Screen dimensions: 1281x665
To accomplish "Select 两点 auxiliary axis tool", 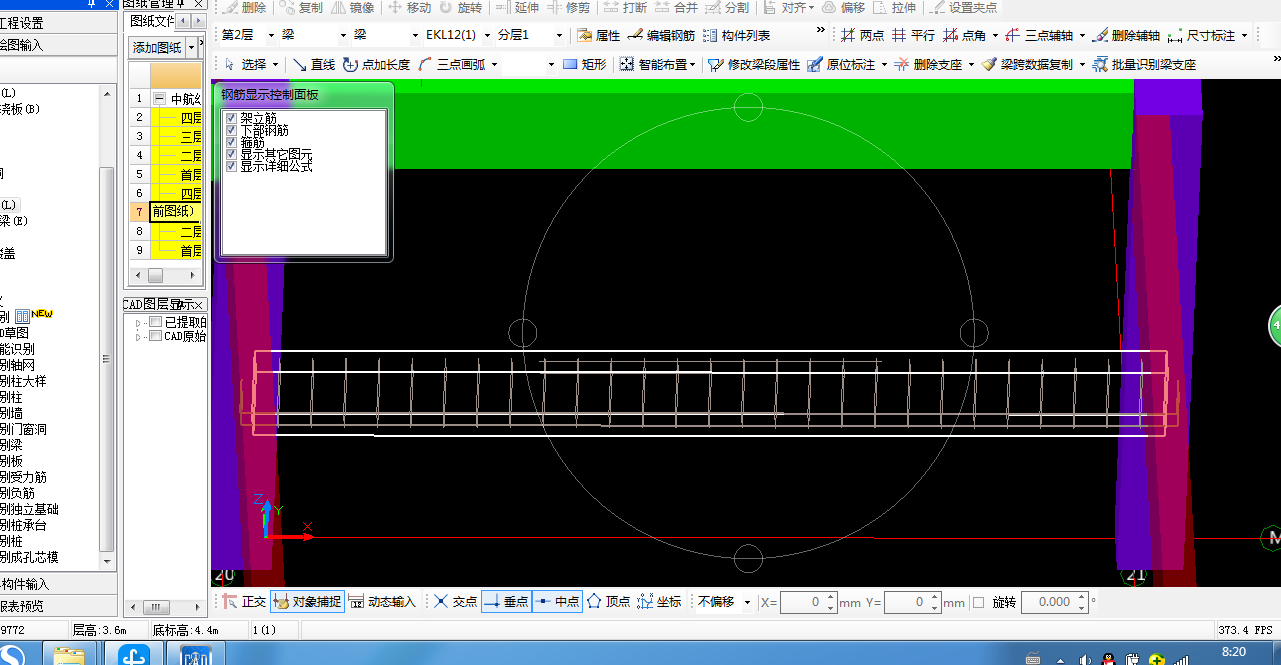I will click(x=862, y=35).
